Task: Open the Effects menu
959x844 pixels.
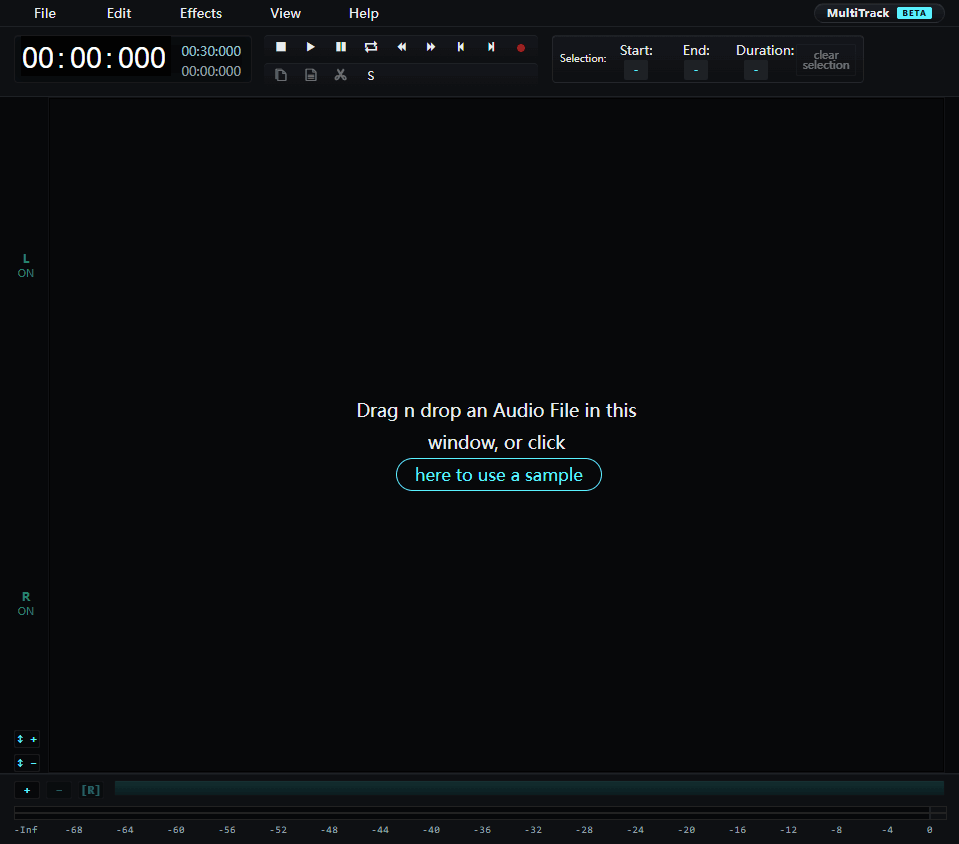Action: point(201,13)
